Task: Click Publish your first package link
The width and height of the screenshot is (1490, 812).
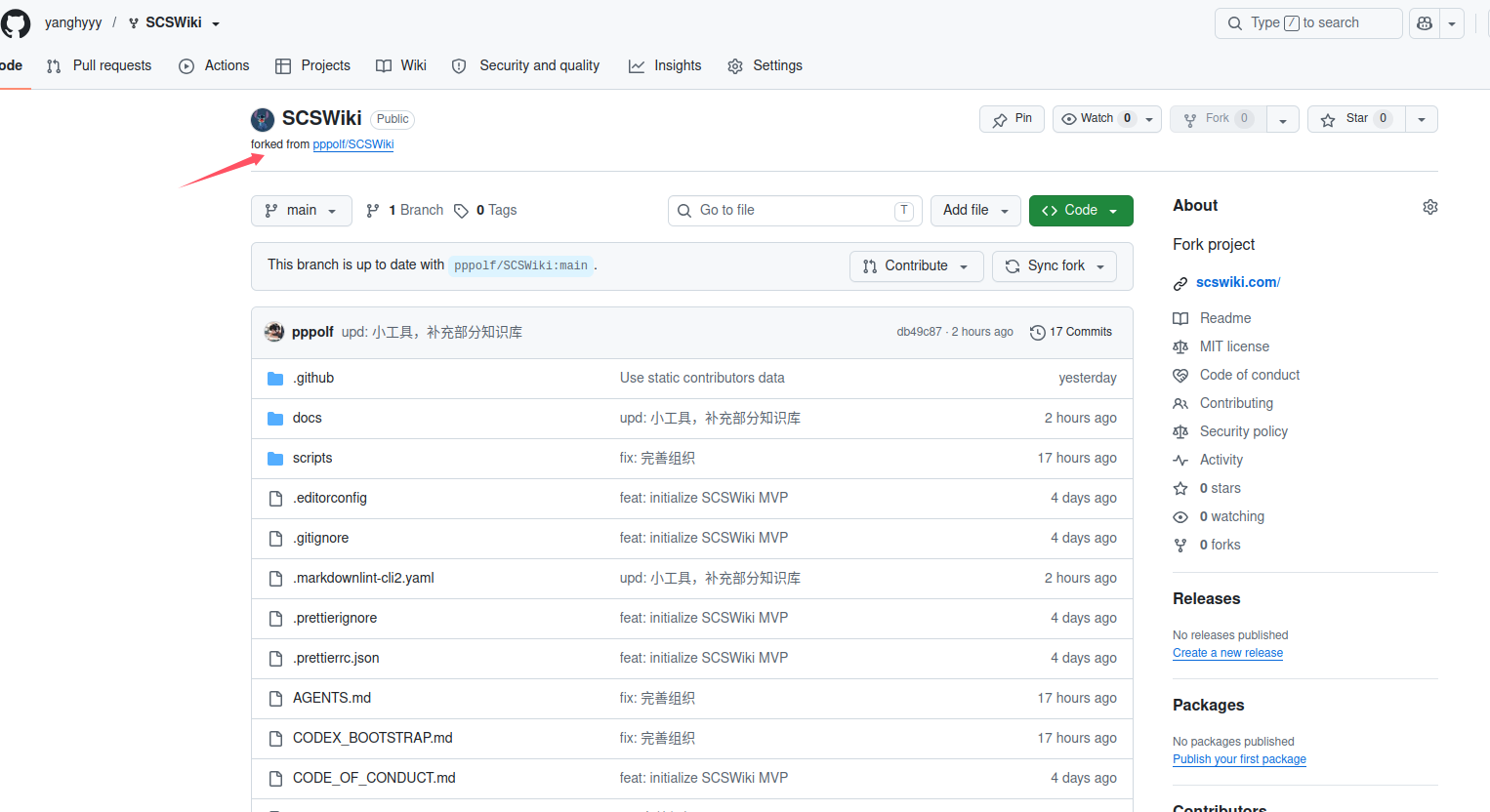Action: (1239, 759)
